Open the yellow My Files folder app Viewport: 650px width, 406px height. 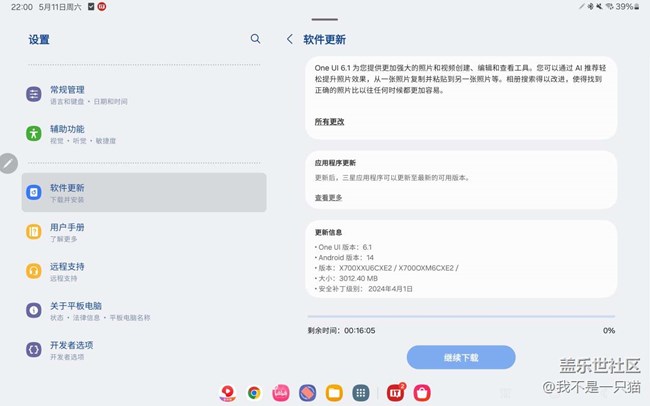pyautogui.click(x=334, y=393)
